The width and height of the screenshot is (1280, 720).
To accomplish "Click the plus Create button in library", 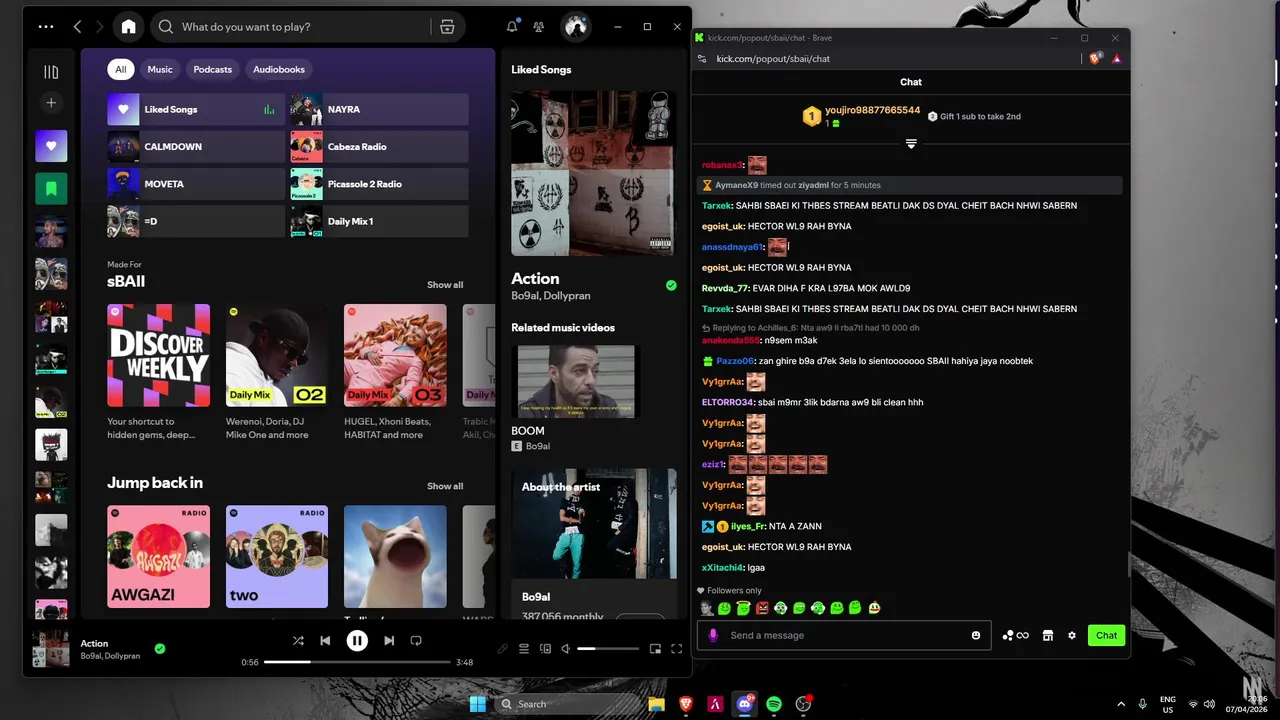I will click(51, 102).
